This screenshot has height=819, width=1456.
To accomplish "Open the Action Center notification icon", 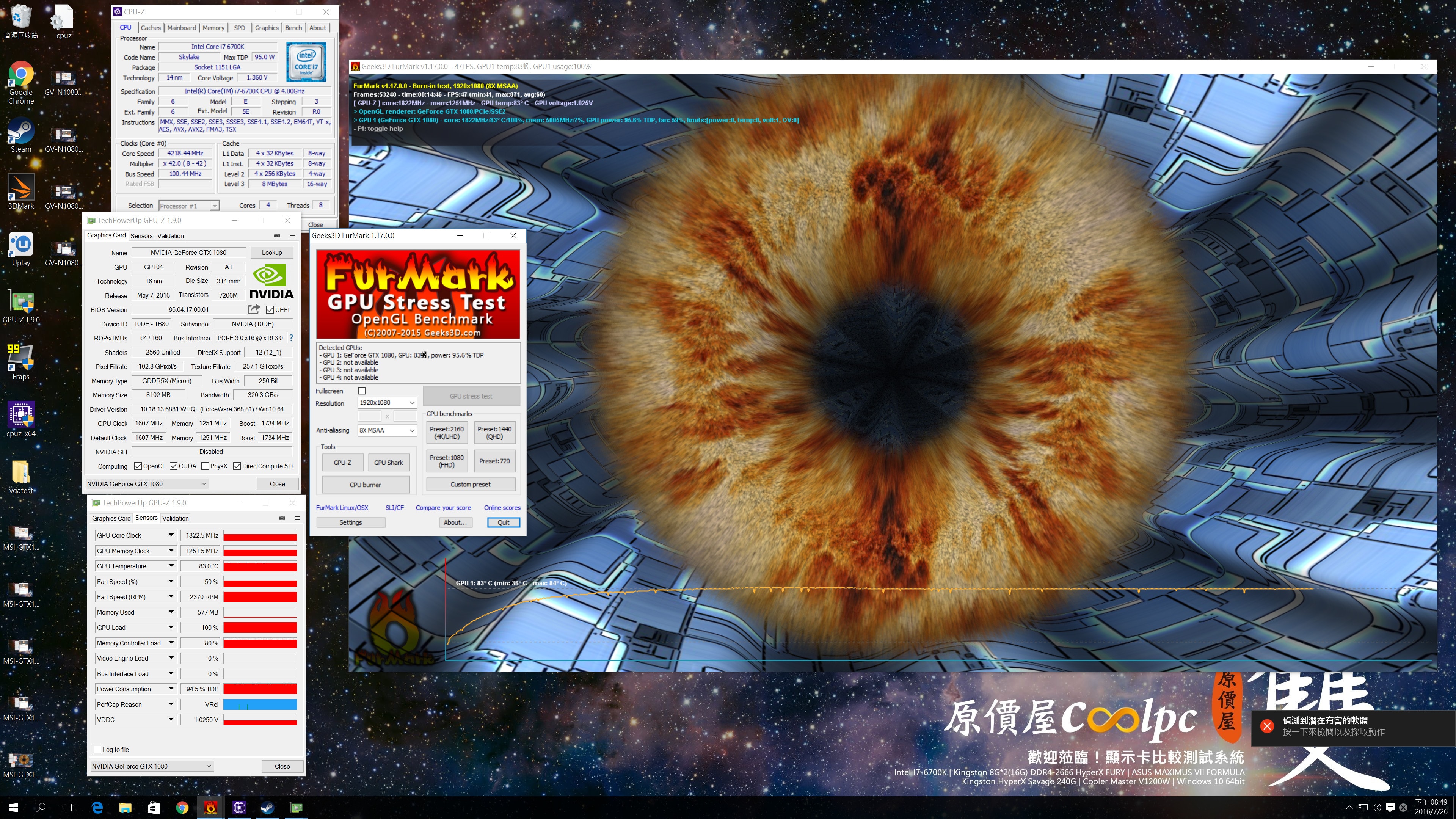I will [1390, 807].
